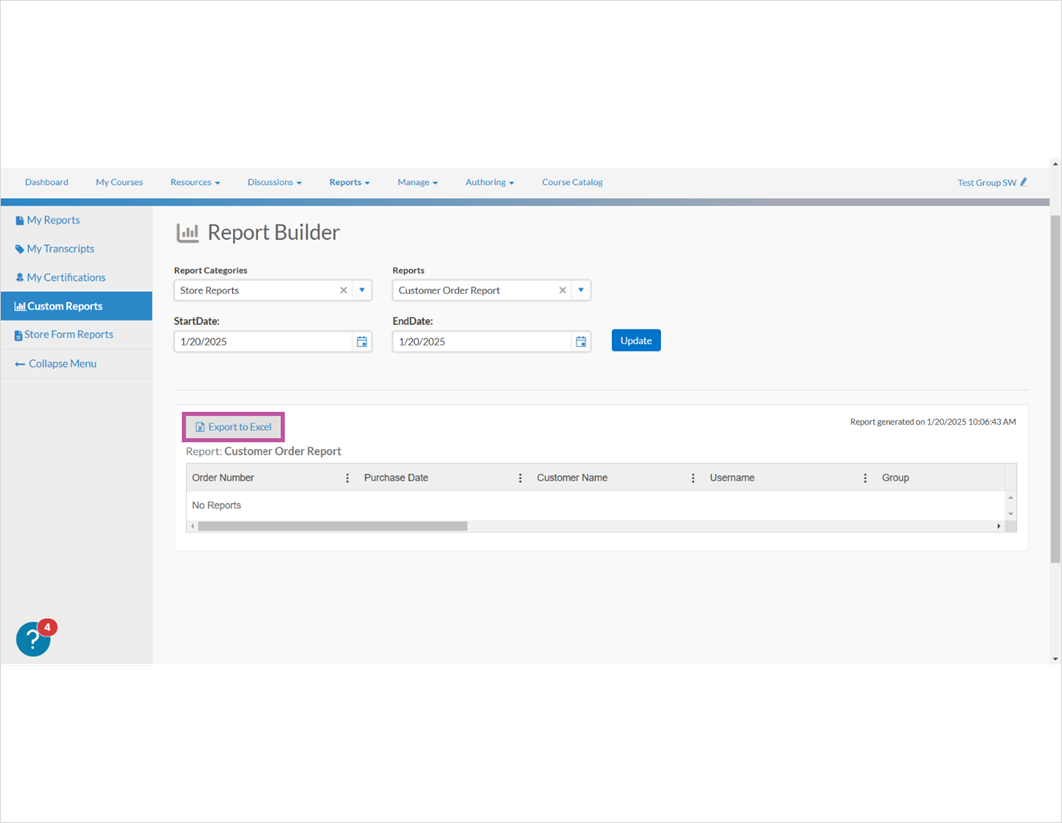Click the Report Builder chart icon
1062x823 pixels.
[x=188, y=232]
